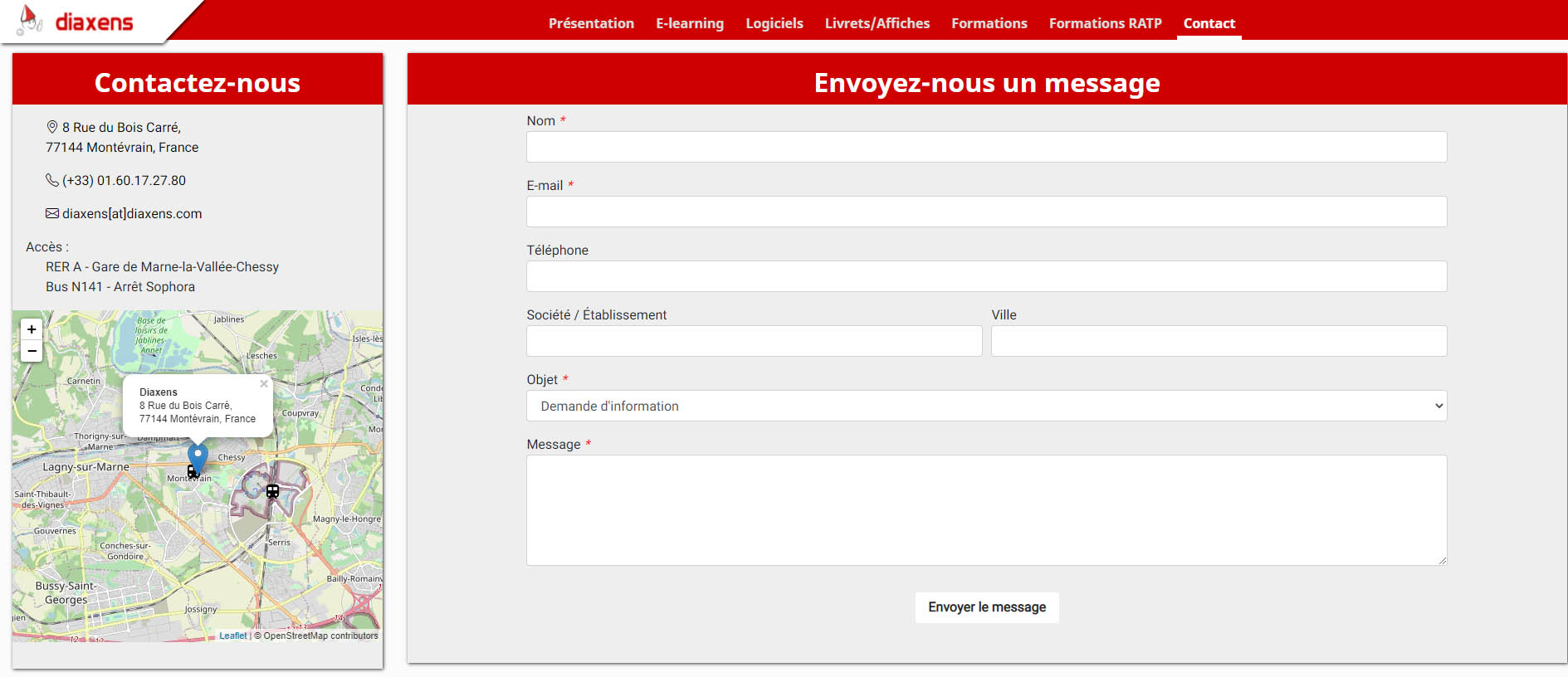The image size is (1568, 677).
Task: Open the Présentation menu
Action: [x=591, y=23]
